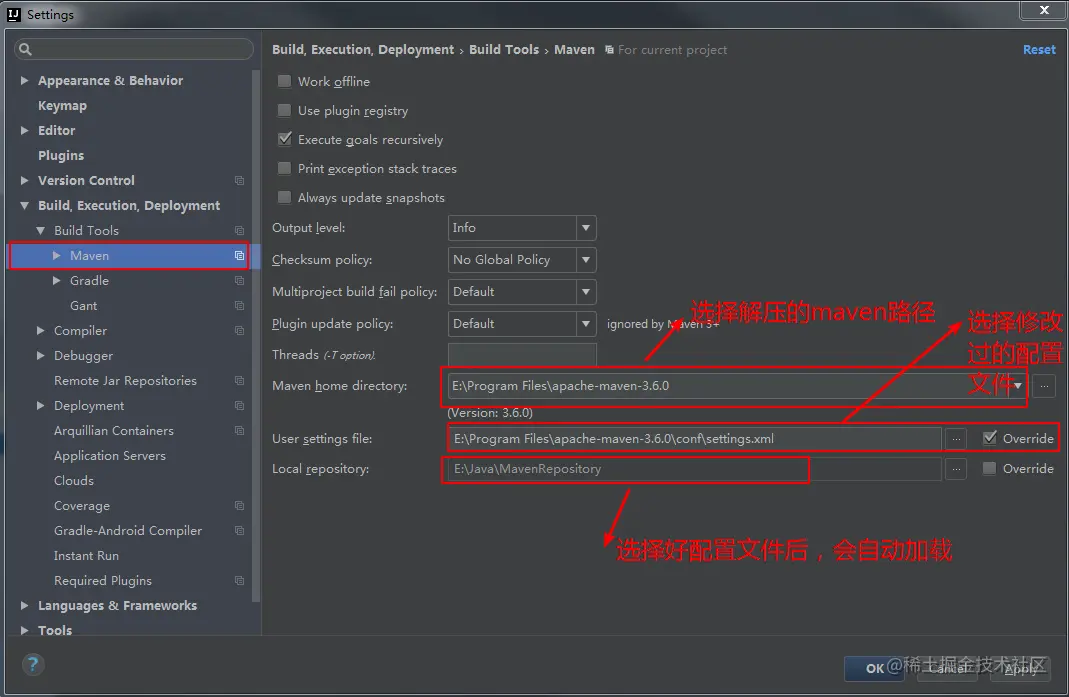Screen dimensions: 1069x697
Task: Click project-level icon beside Arquillian Containers
Action: pos(239,431)
